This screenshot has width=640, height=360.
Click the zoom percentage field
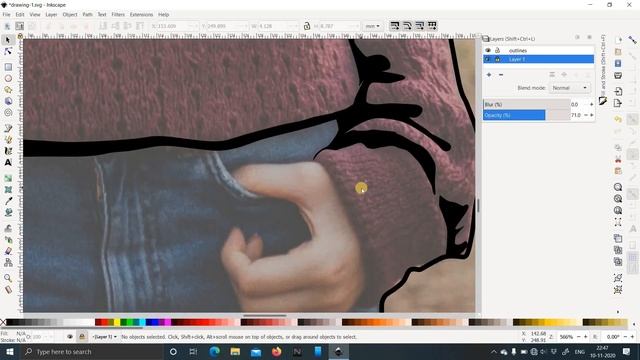click(x=566, y=337)
